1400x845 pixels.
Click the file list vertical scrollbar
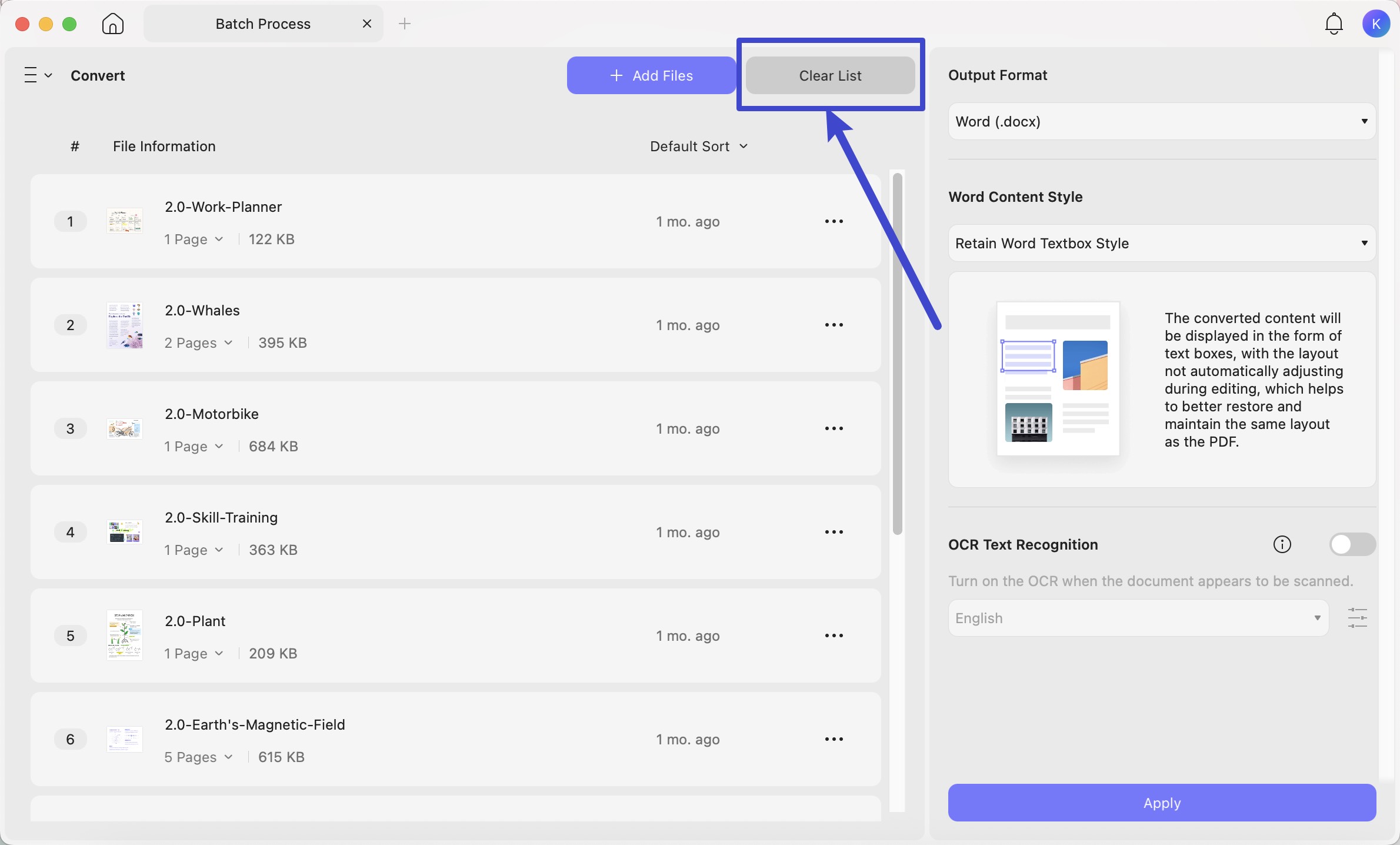click(x=897, y=354)
